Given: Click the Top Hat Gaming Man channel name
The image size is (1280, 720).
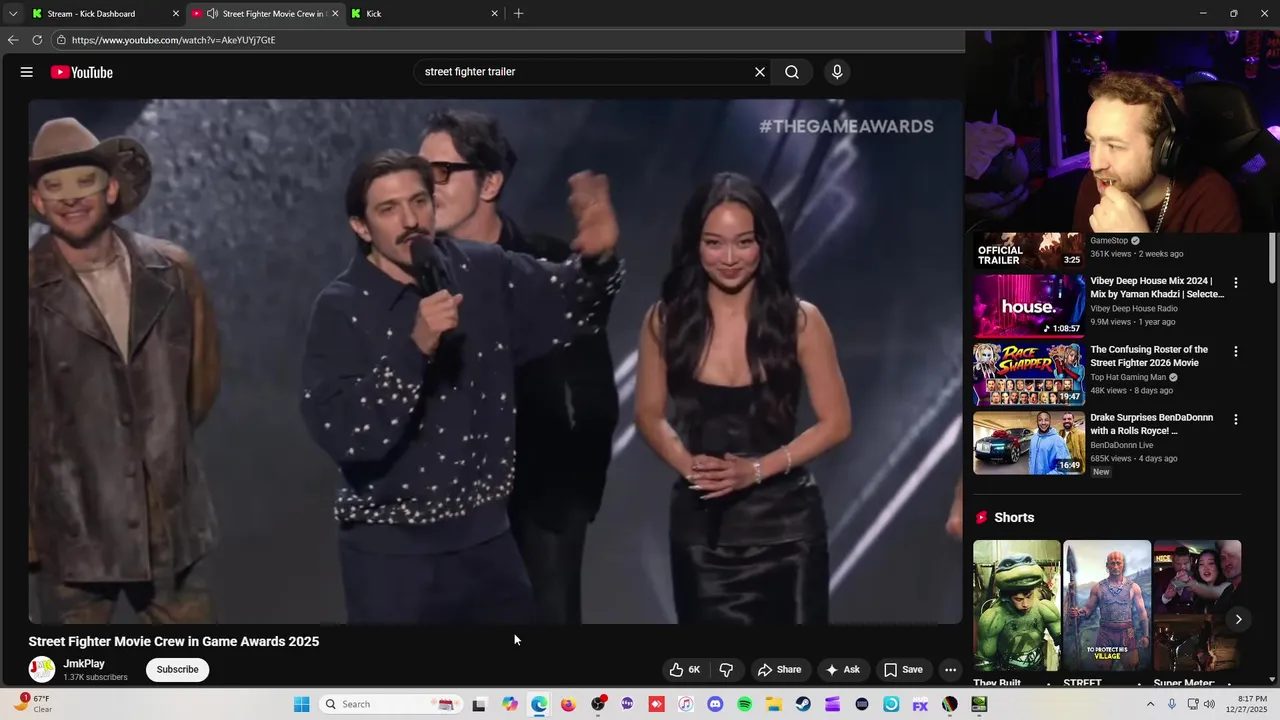Looking at the screenshot, I should [x=1128, y=377].
